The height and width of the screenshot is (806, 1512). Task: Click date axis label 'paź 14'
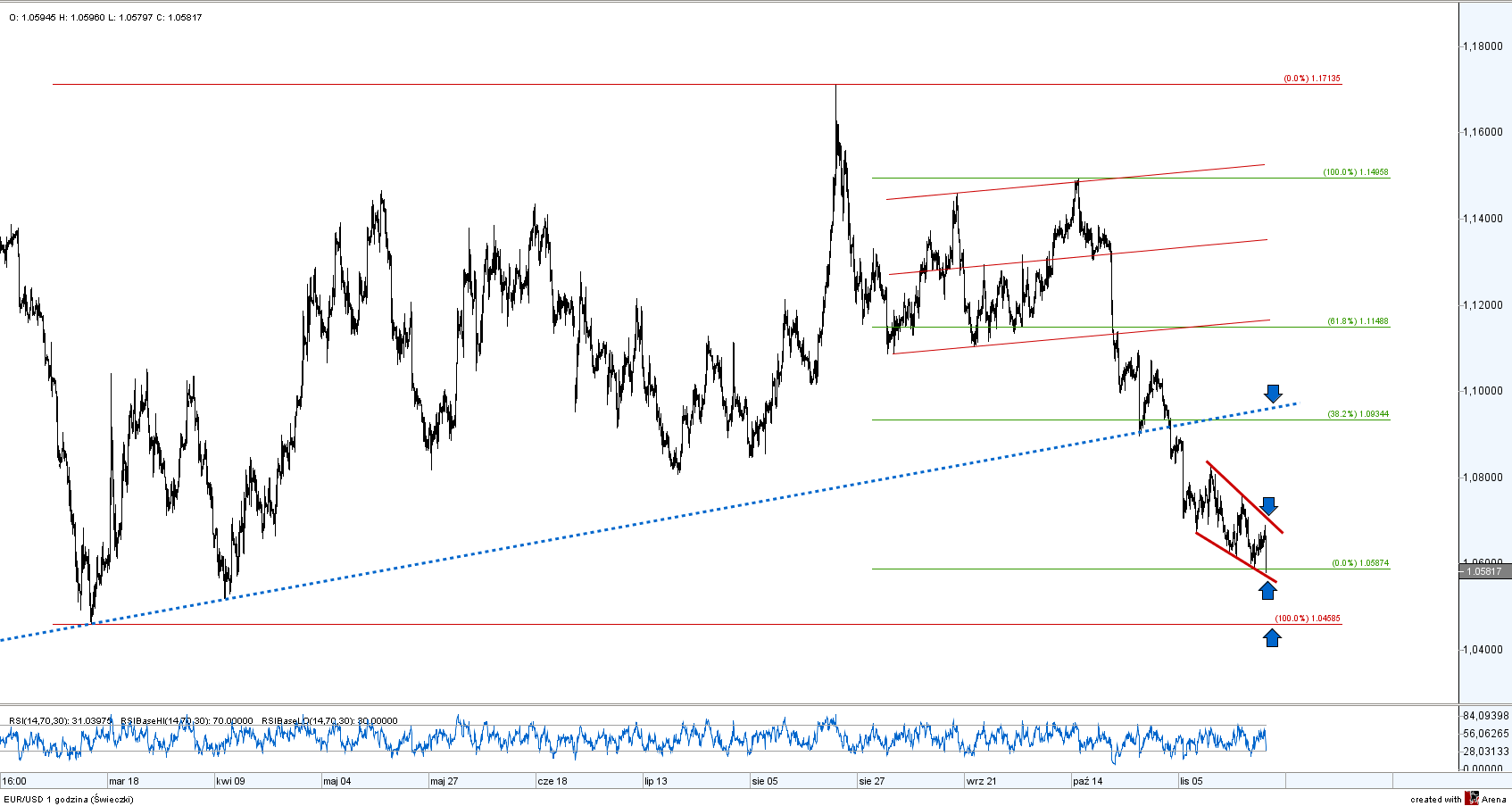click(1088, 781)
